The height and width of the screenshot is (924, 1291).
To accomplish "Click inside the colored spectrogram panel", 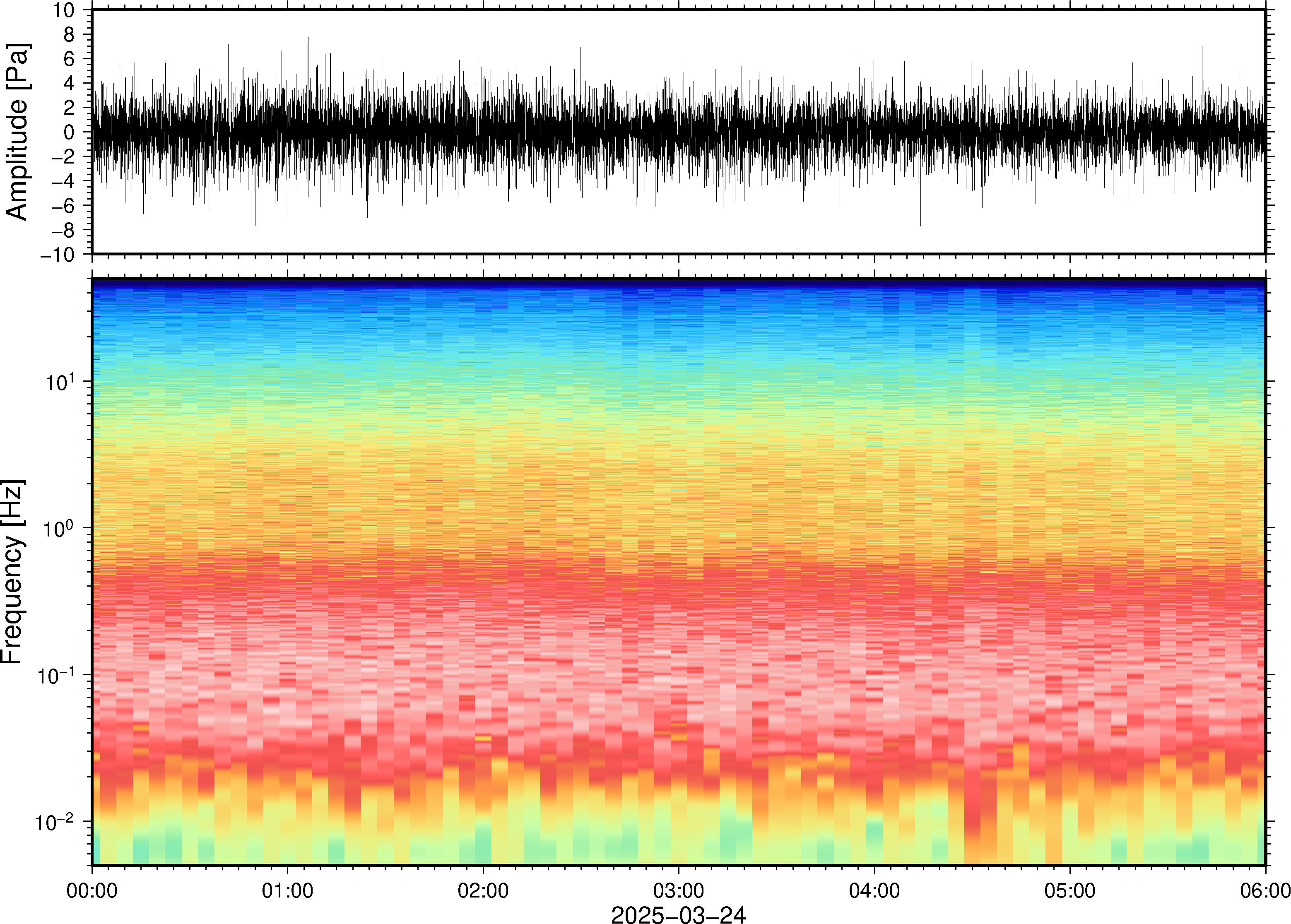I will click(x=678, y=571).
